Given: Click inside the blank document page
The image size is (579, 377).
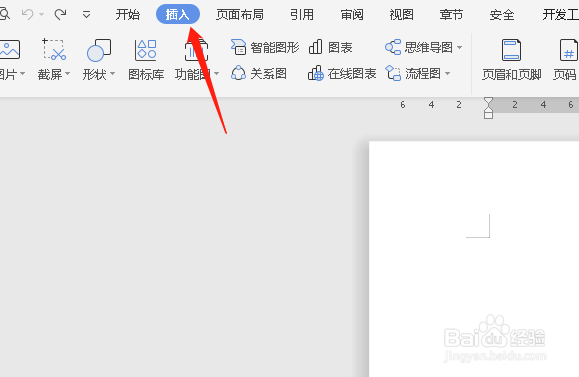Looking at the screenshot, I should click(474, 258).
